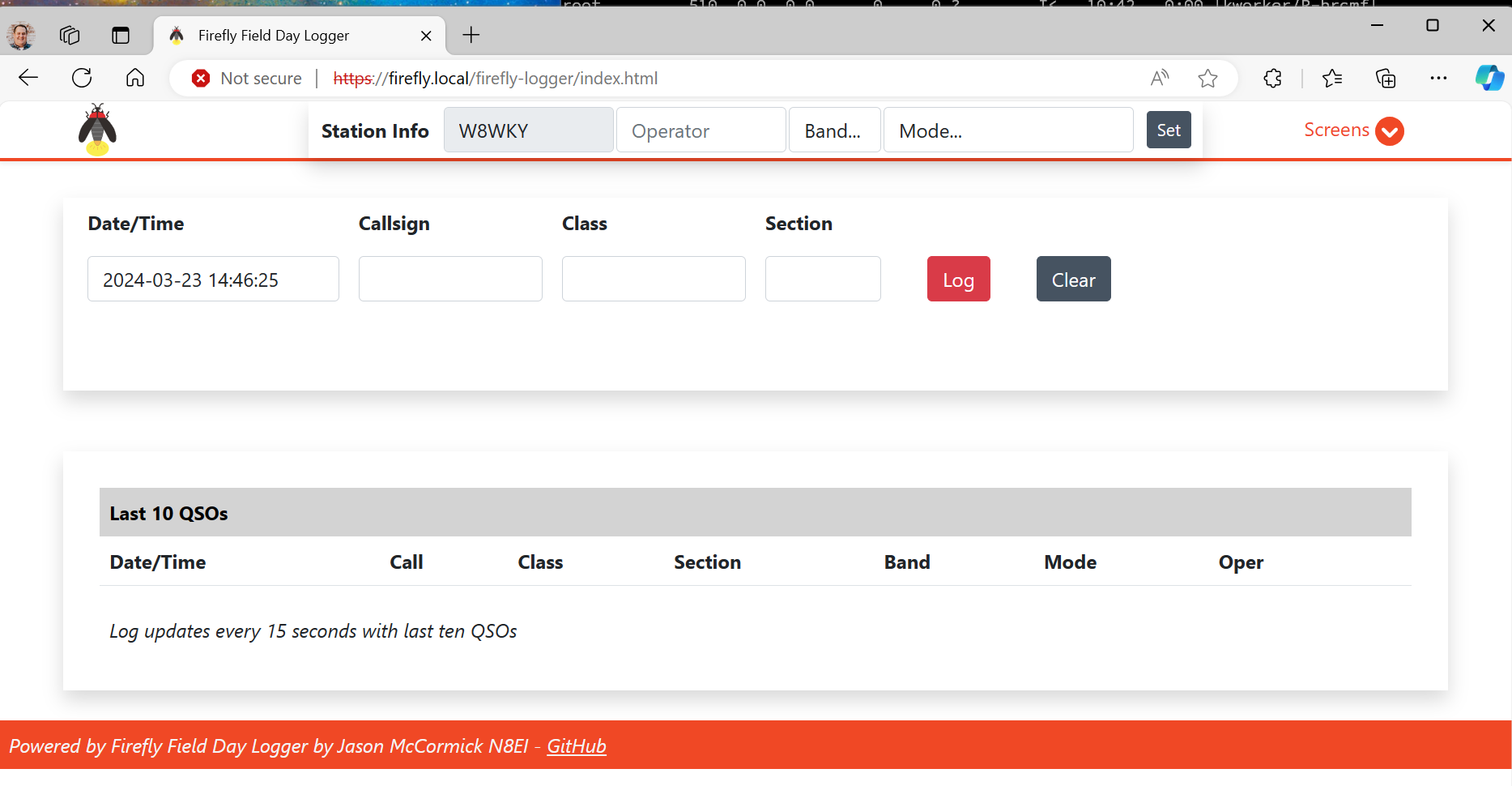This screenshot has width=1512, height=786.
Task: Refresh the page
Action: click(x=82, y=79)
